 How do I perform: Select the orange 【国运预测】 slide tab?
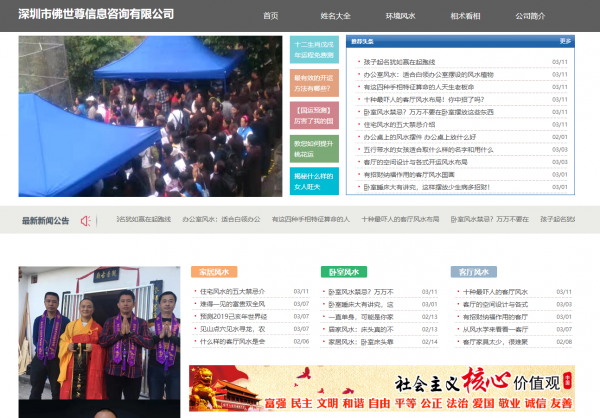tap(313, 115)
